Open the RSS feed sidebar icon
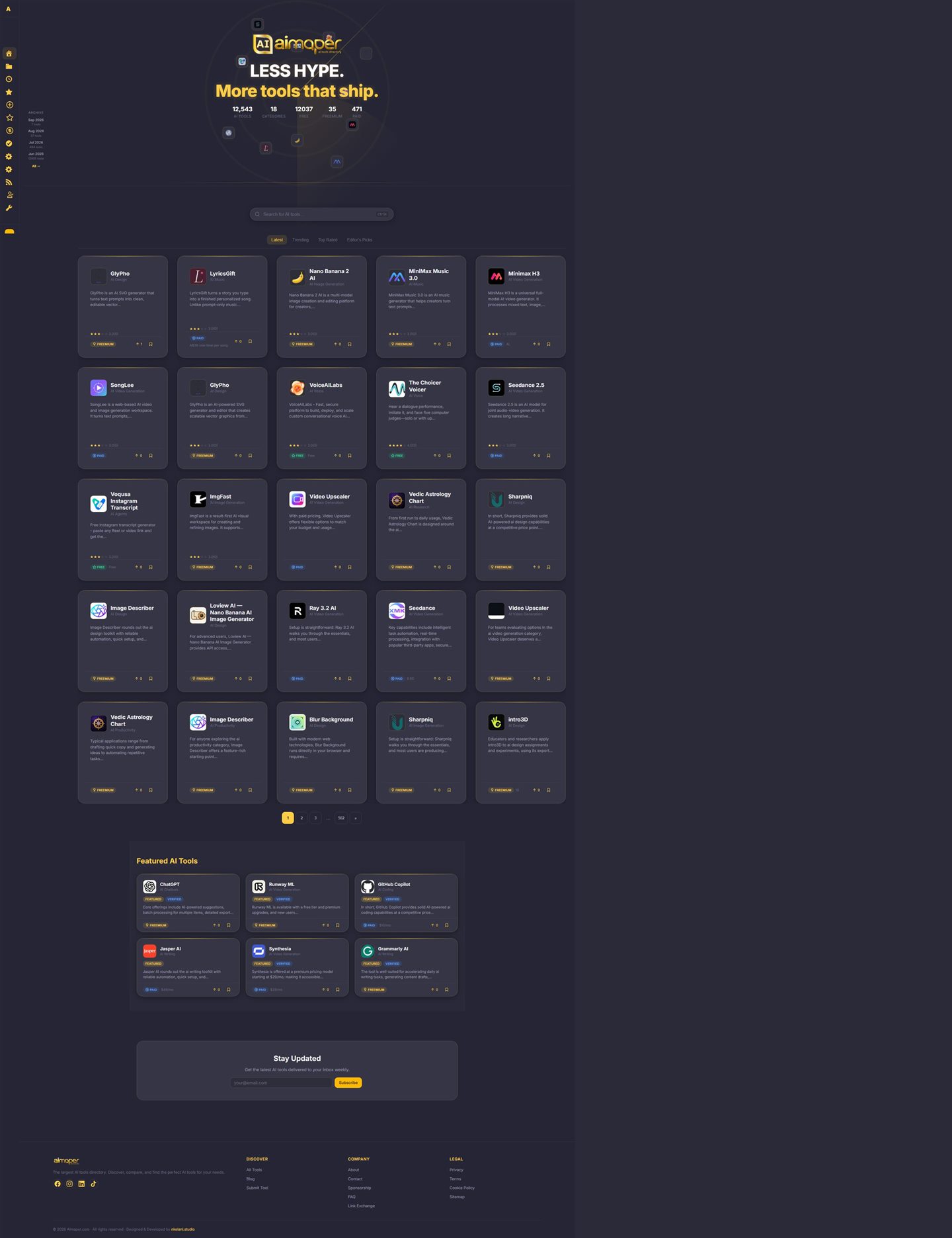Image resolution: width=952 pixels, height=1238 pixels. (x=9, y=183)
